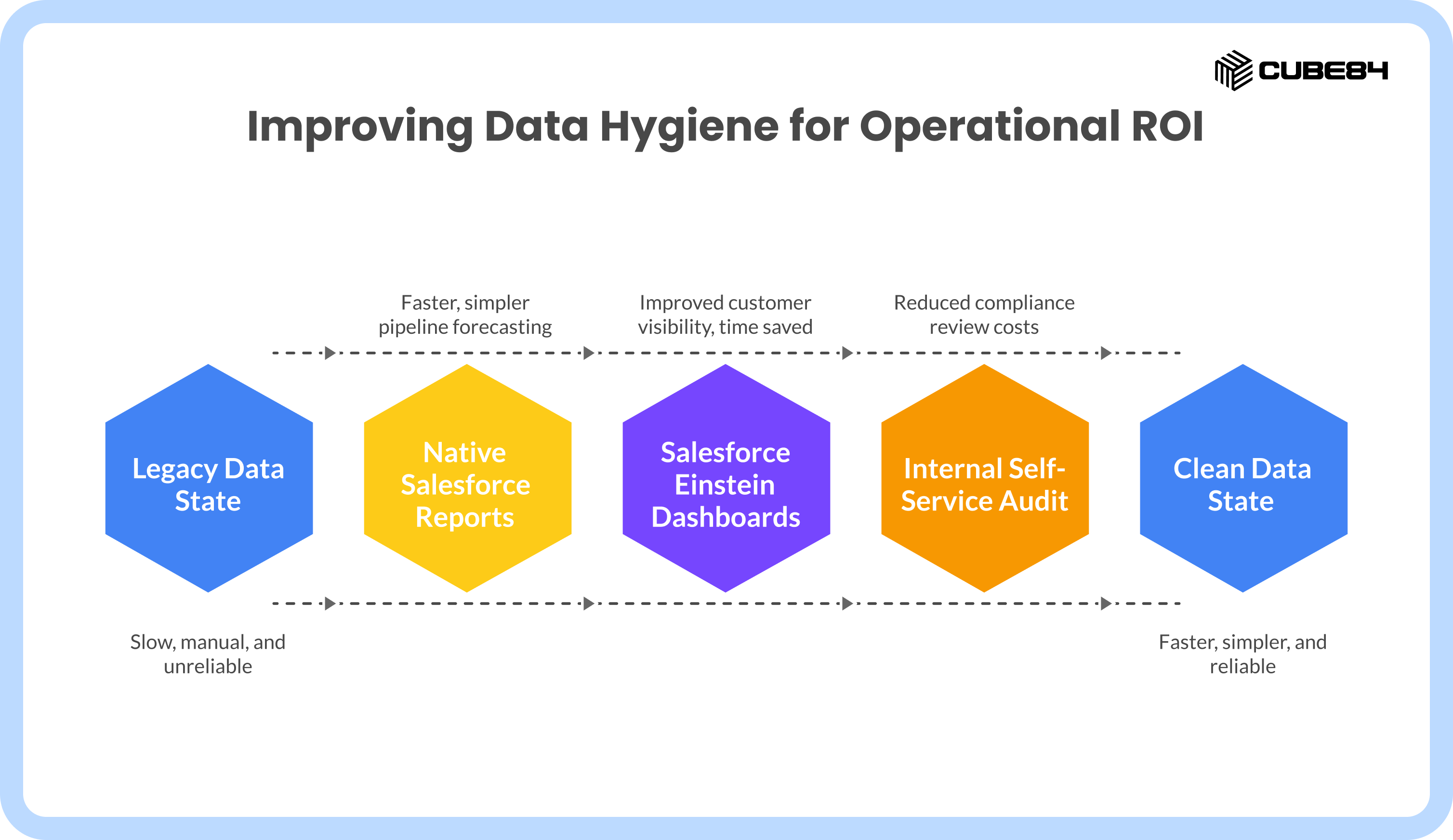Select the Native Salesforce Reports hexagon

(x=468, y=478)
